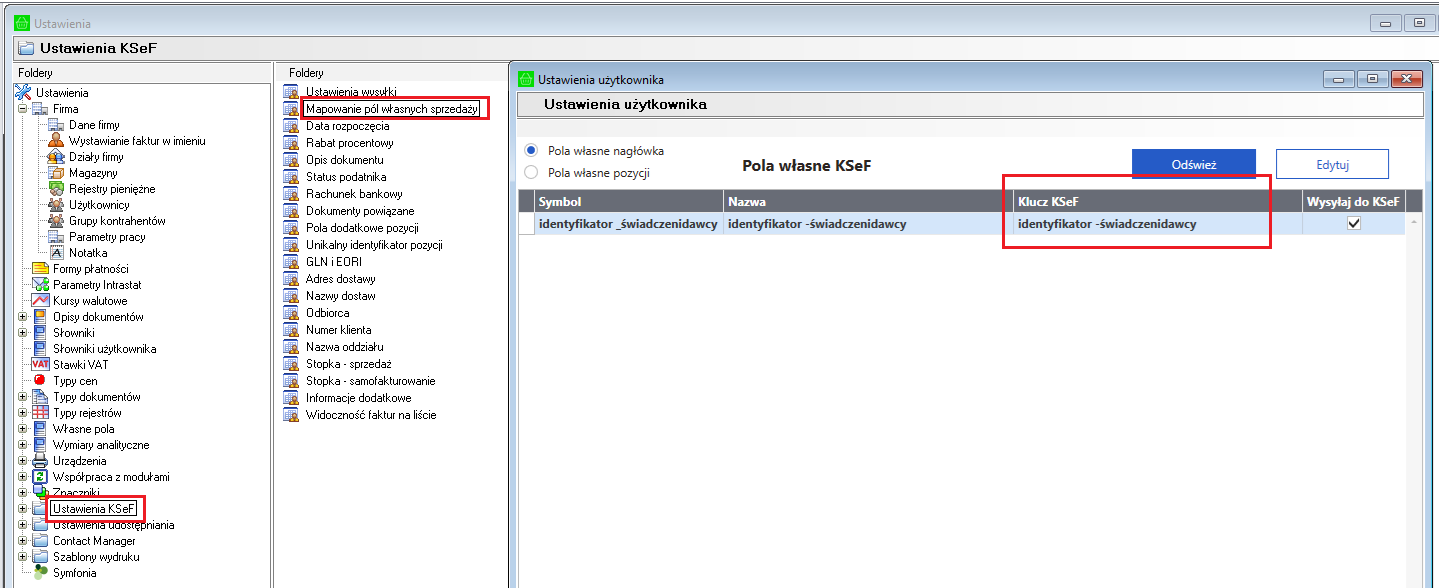Click the Urządzenia printer icon
Image resolution: width=1439 pixels, height=588 pixels.
pyautogui.click(x=40, y=461)
